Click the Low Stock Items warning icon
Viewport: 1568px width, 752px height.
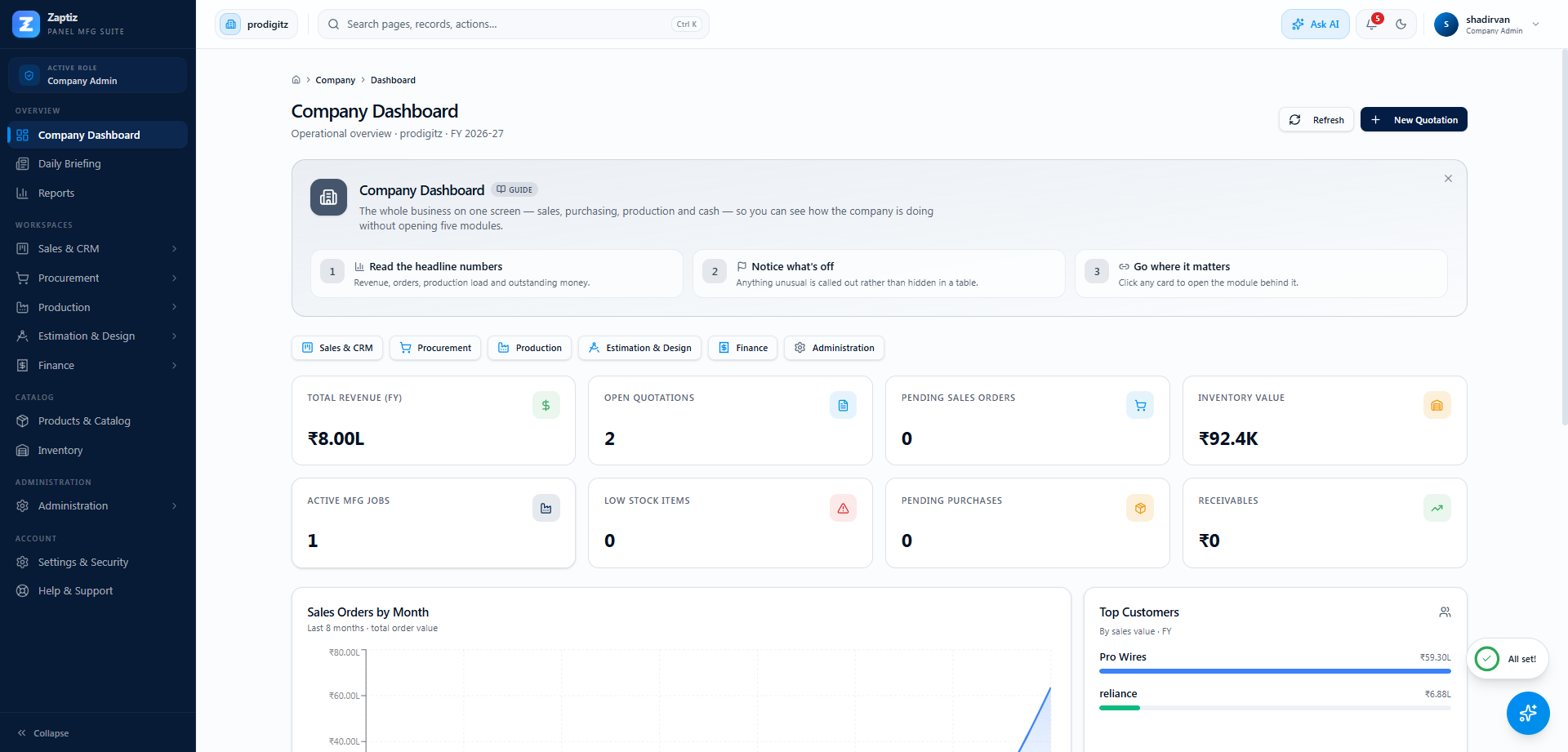click(844, 508)
